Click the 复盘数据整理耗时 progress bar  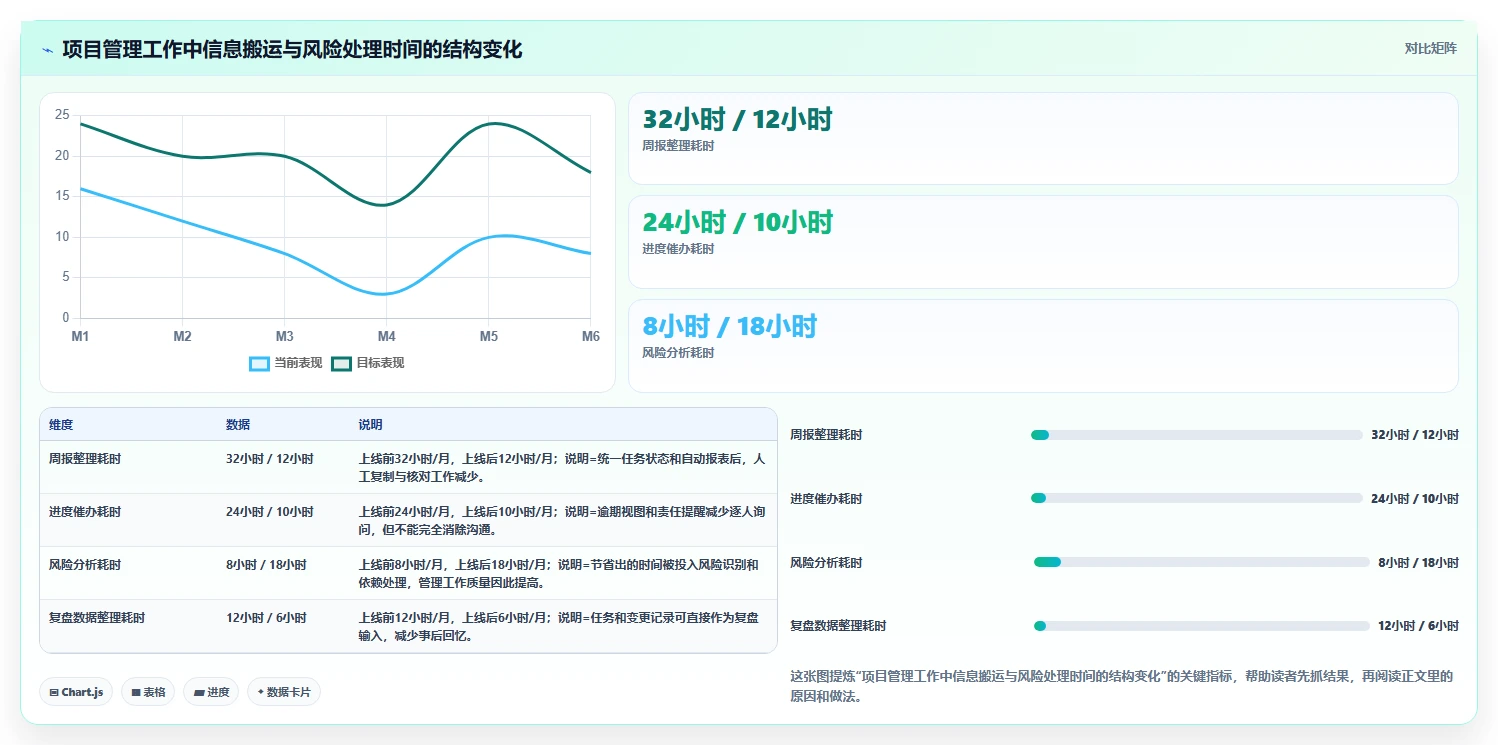1201,626
